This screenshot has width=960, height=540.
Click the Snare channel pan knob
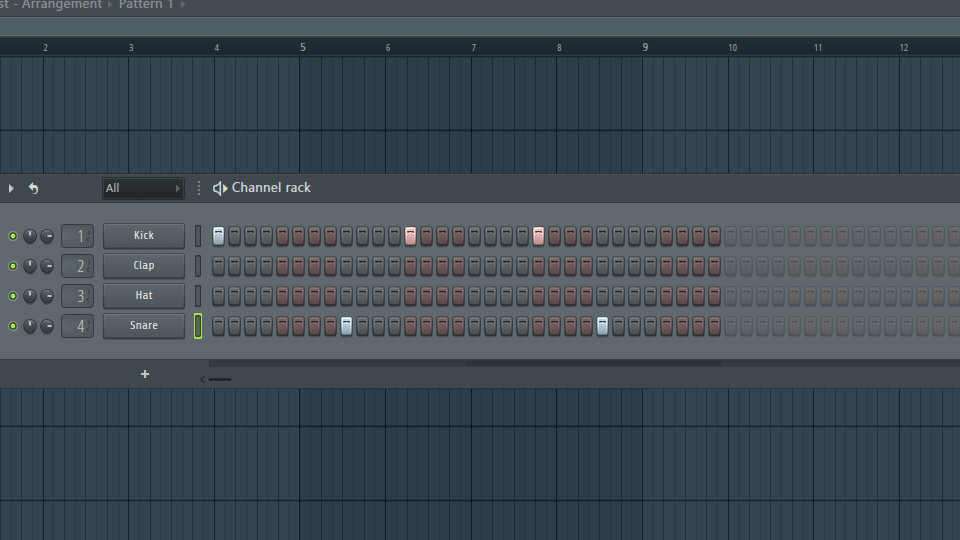click(x=29, y=326)
